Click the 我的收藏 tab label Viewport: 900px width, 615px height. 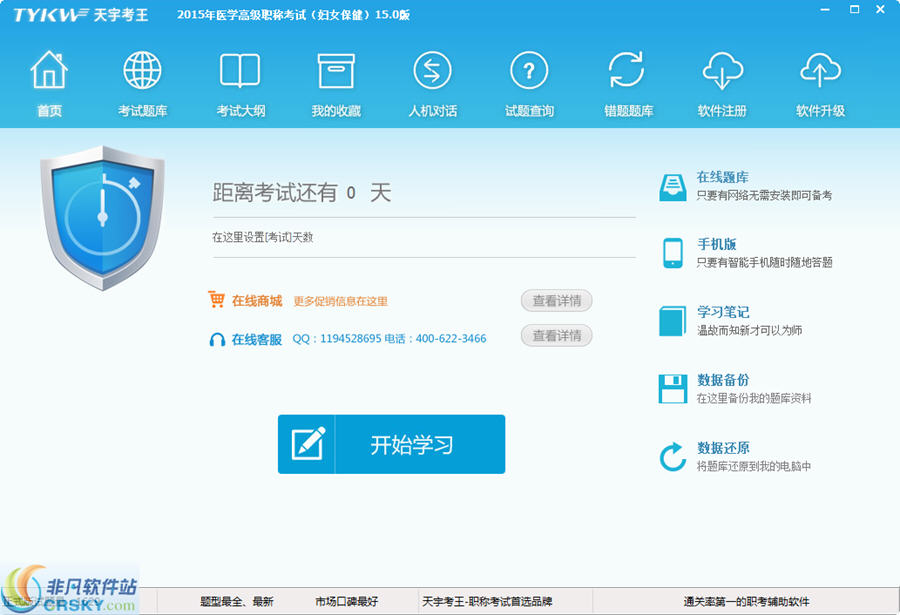(x=336, y=111)
